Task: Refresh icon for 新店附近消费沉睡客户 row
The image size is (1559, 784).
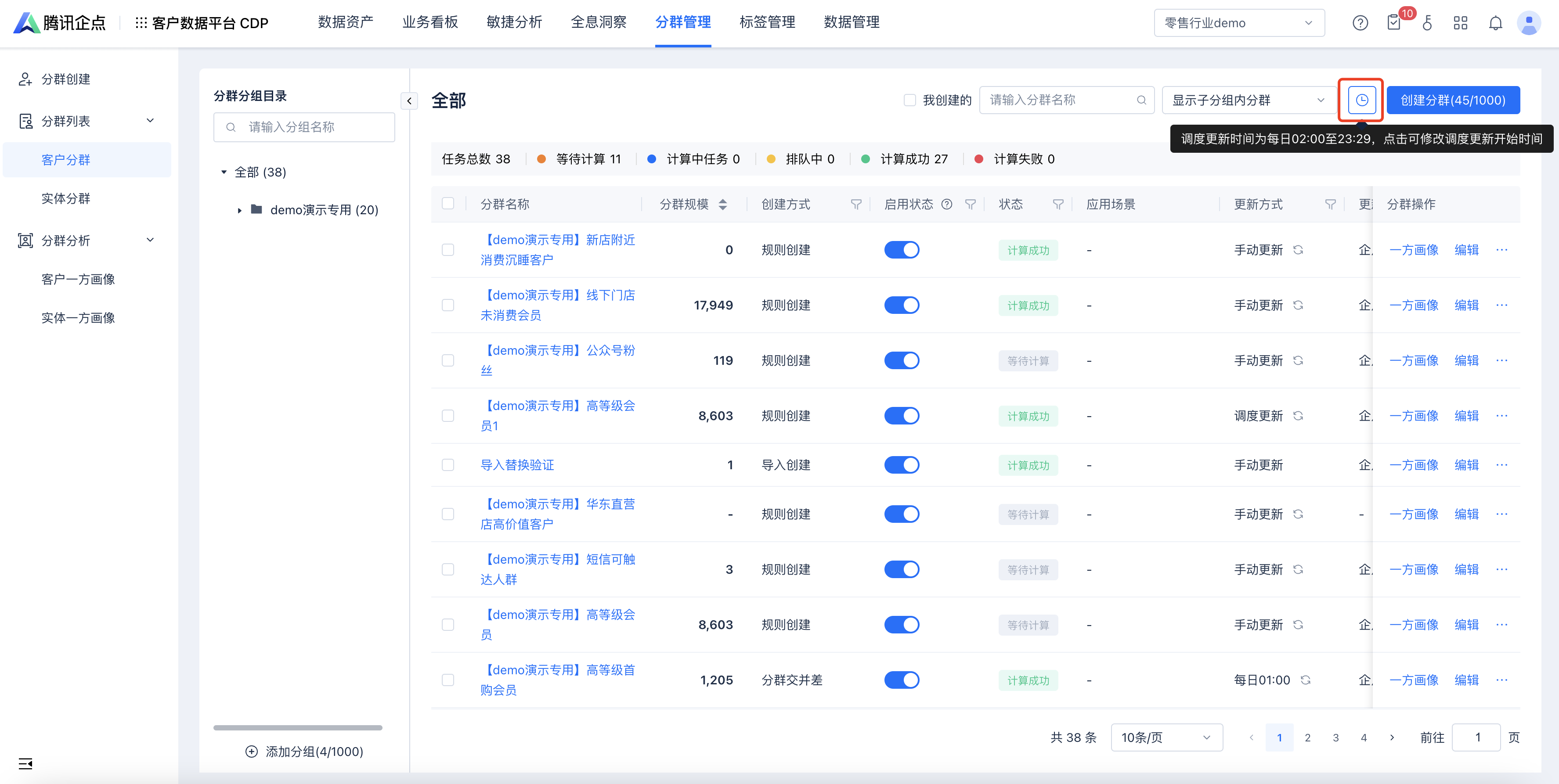Action: pyautogui.click(x=1298, y=250)
